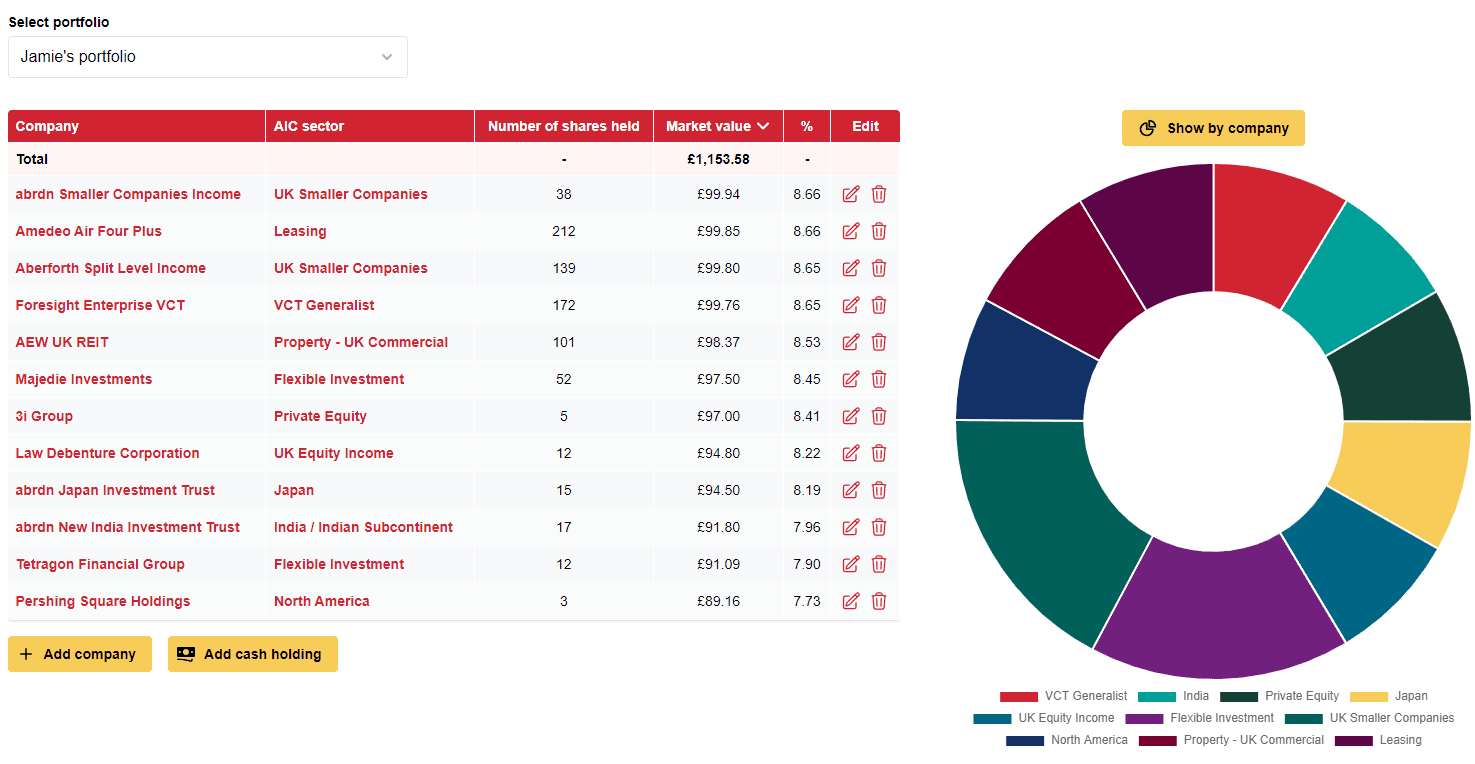Delete the Amedeo Air Four Plus holding
Image resolution: width=1475 pixels, height=764 pixels.
(879, 231)
